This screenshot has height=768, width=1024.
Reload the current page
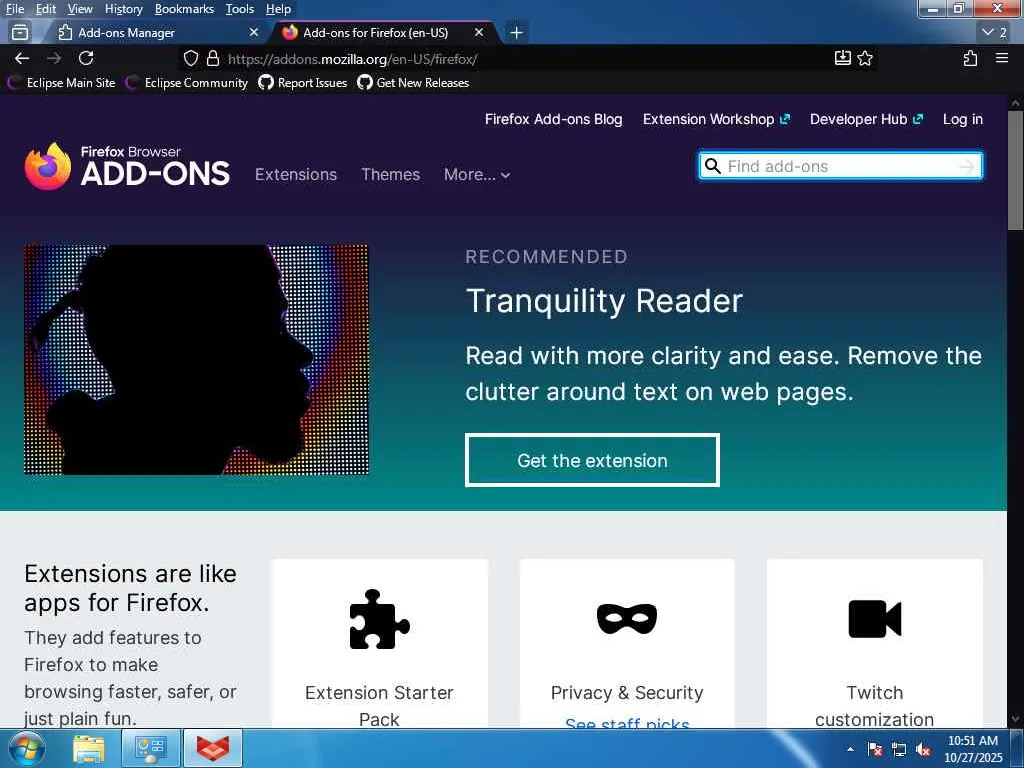[86, 59]
